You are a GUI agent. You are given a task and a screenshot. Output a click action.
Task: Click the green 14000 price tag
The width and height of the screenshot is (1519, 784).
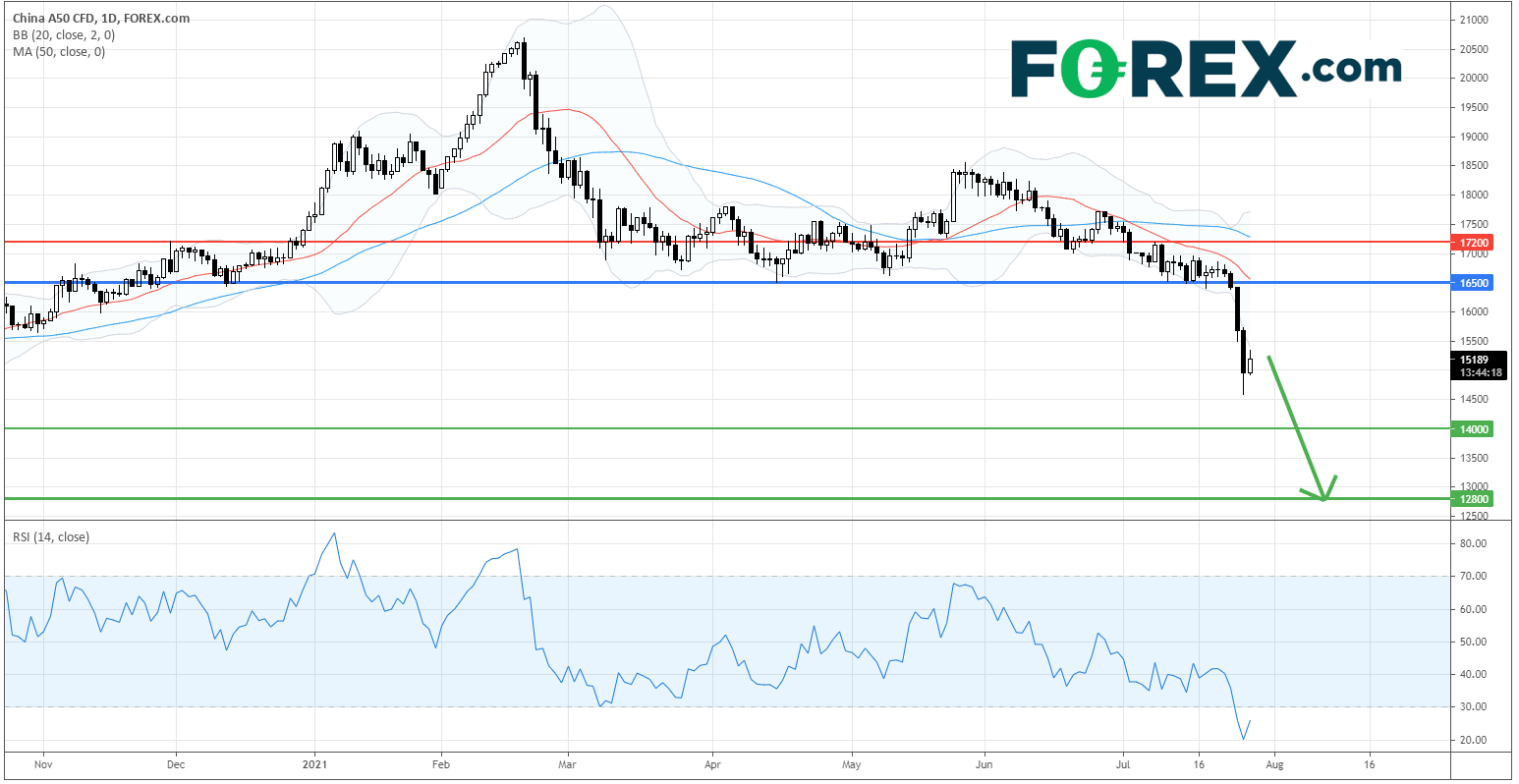(x=1473, y=429)
